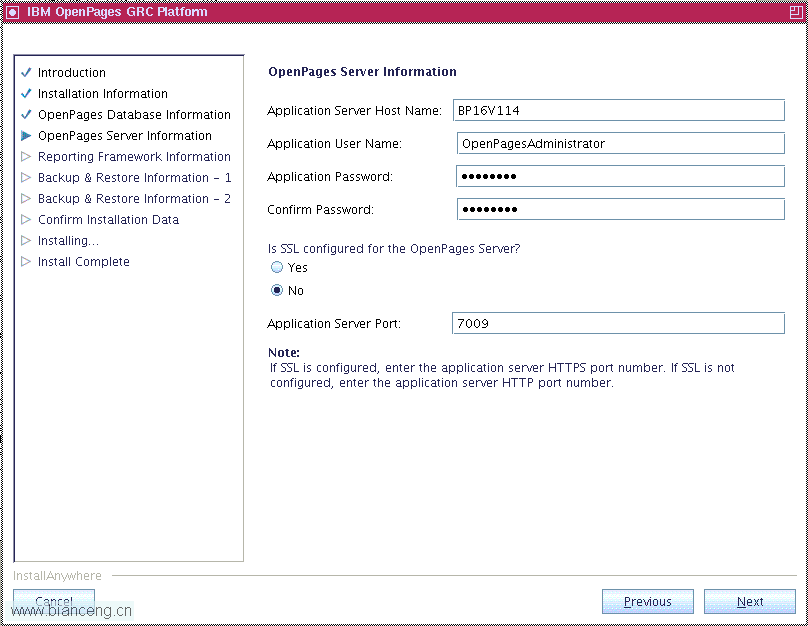Click the arrow beside Backup & Restore Information – 1
Viewport: 808px width, 626px height.
point(26,178)
